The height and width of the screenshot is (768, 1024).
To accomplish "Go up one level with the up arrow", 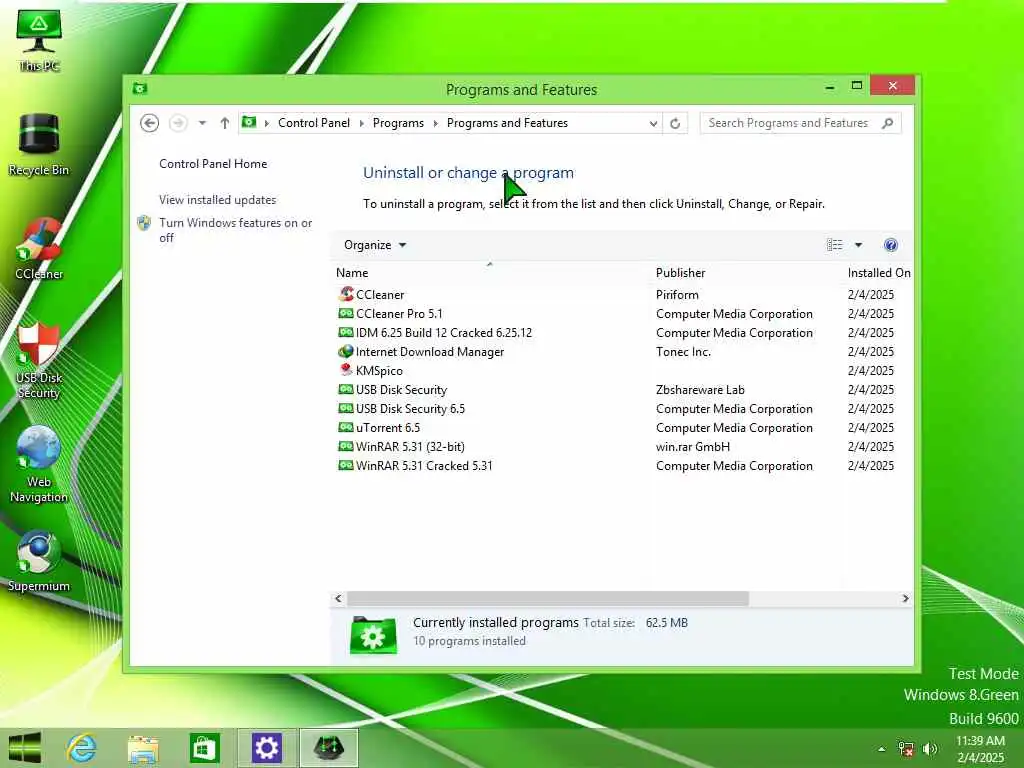I will click(225, 123).
